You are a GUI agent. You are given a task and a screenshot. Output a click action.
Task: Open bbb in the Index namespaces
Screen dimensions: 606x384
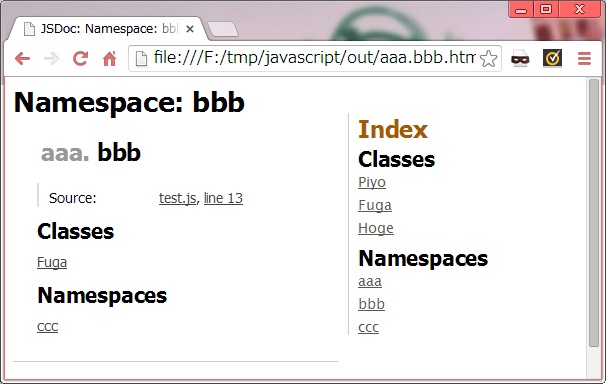(371, 304)
